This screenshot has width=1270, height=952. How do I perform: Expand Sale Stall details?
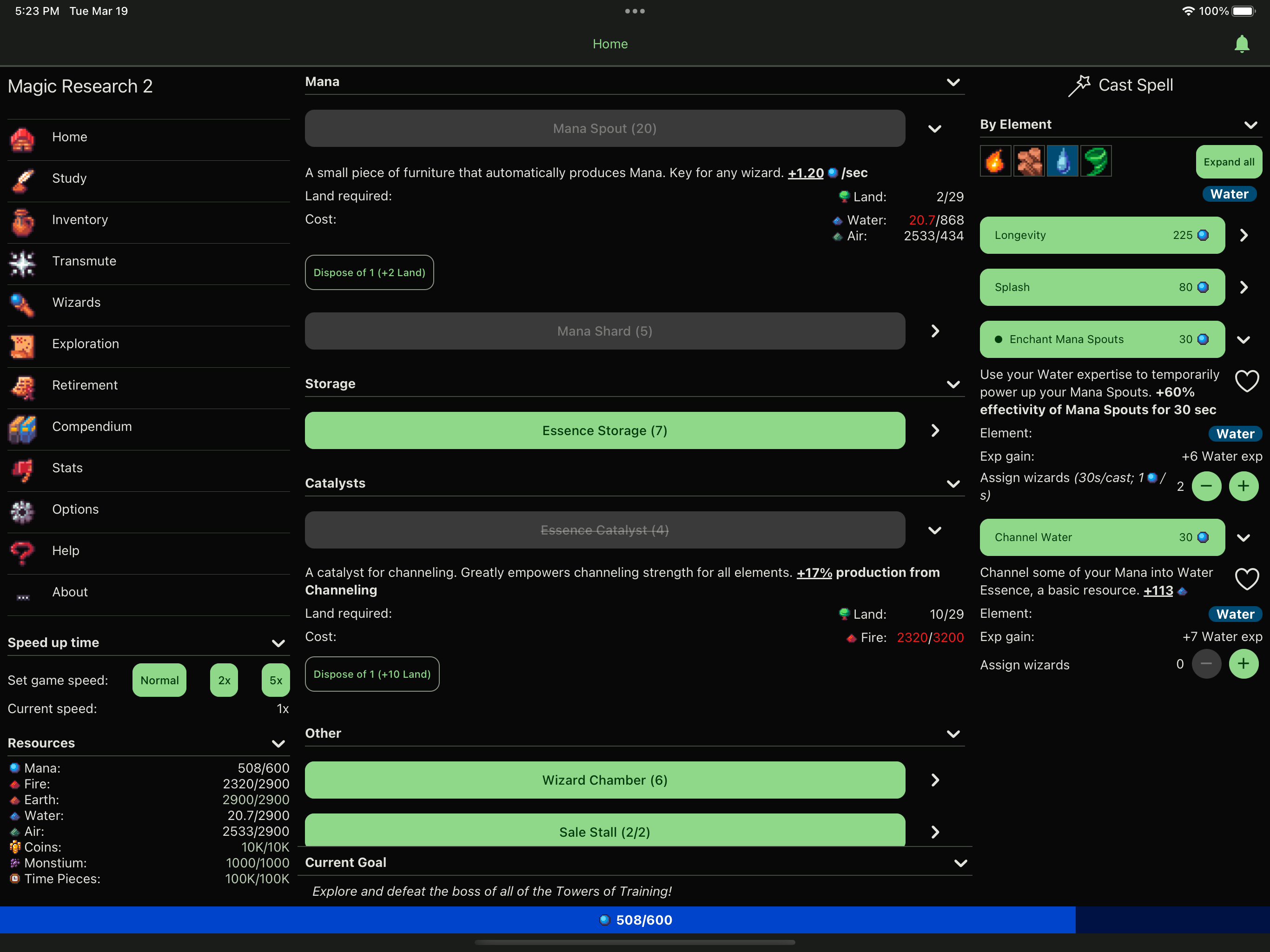935,832
